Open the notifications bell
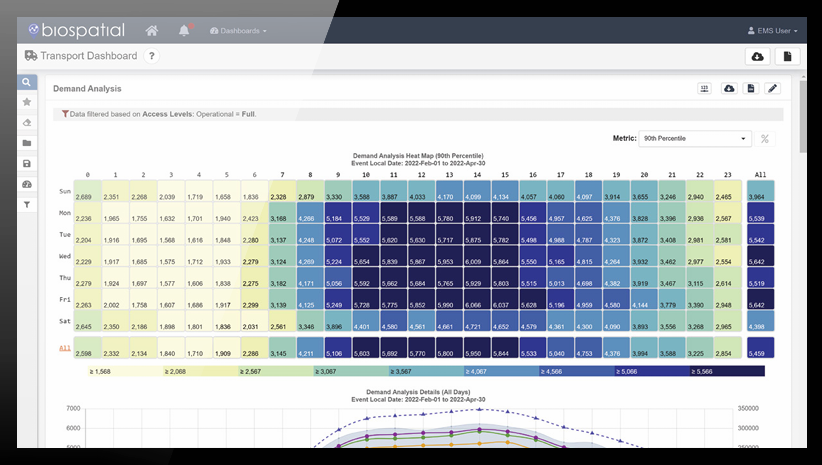This screenshot has width=822, height=465. click(x=184, y=30)
